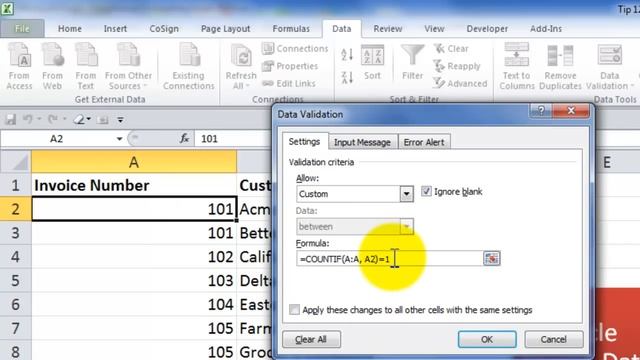Select cell containing 102
This screenshot has height=360, width=640.
point(134,257)
